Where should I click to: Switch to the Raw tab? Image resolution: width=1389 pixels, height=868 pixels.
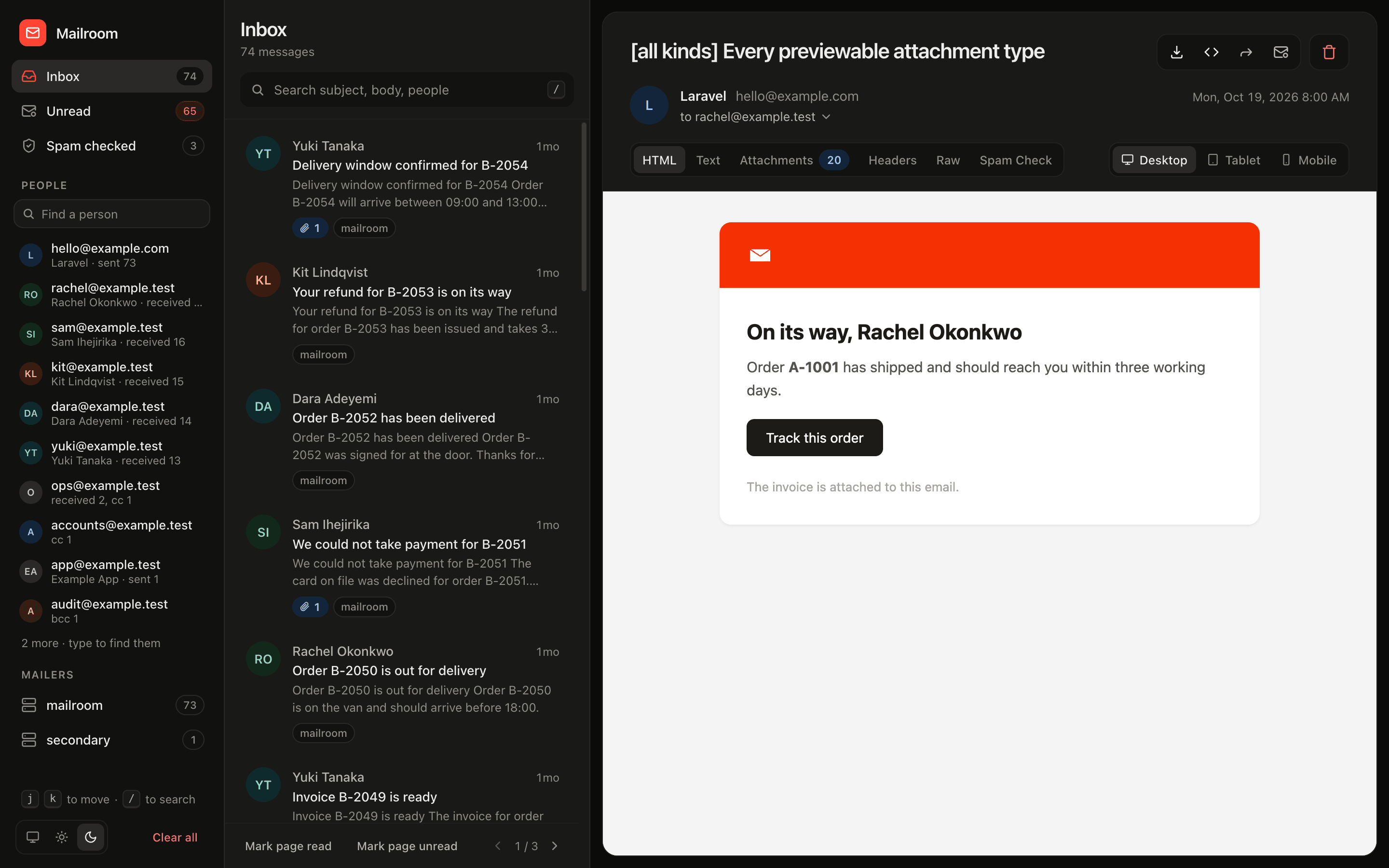coord(948,160)
